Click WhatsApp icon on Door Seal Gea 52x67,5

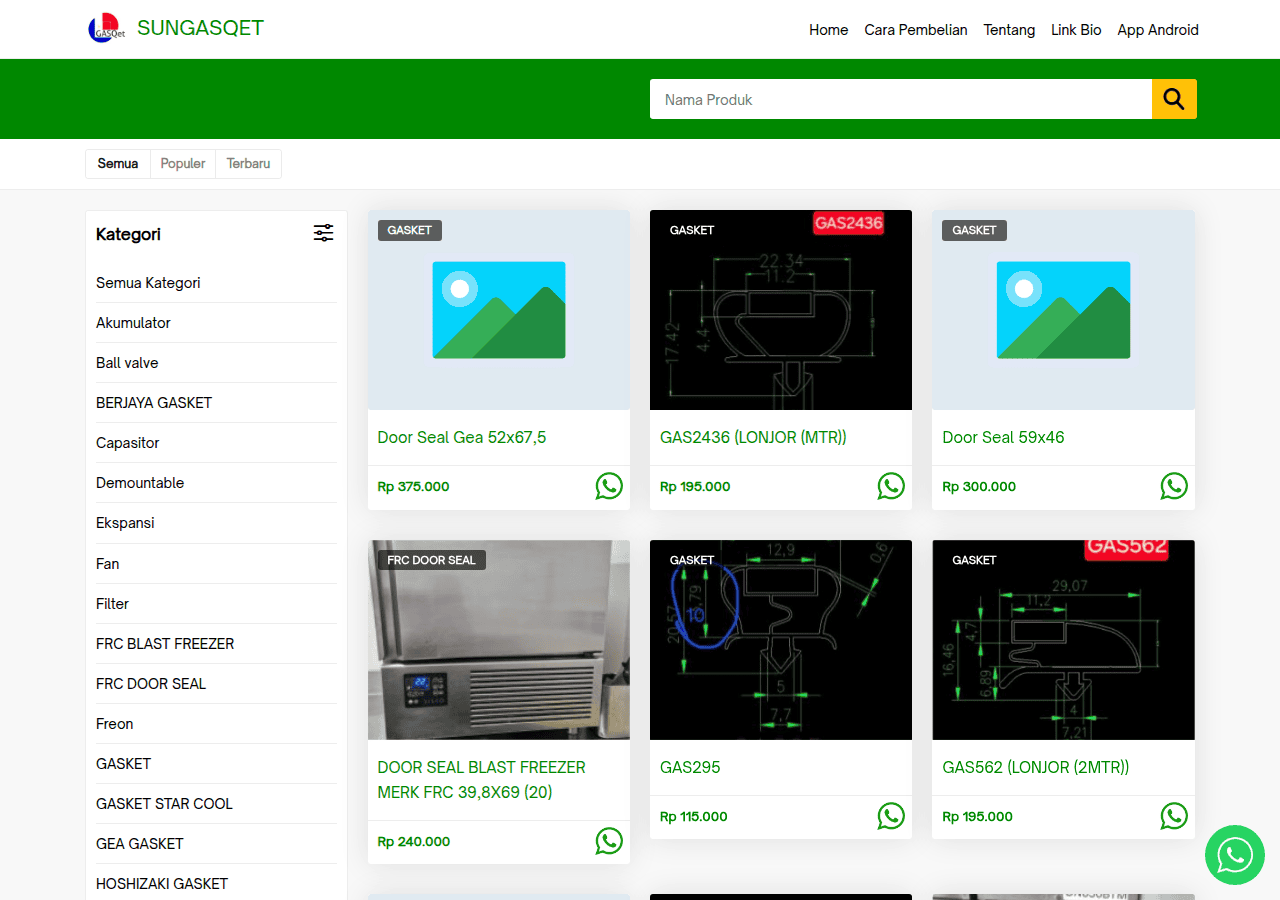pyautogui.click(x=609, y=486)
